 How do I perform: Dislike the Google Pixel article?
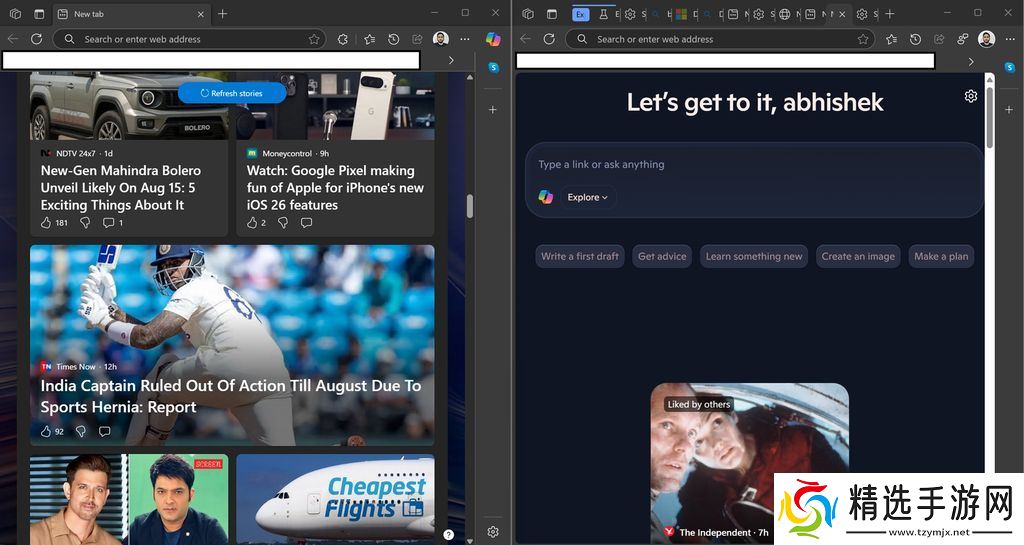(x=283, y=222)
